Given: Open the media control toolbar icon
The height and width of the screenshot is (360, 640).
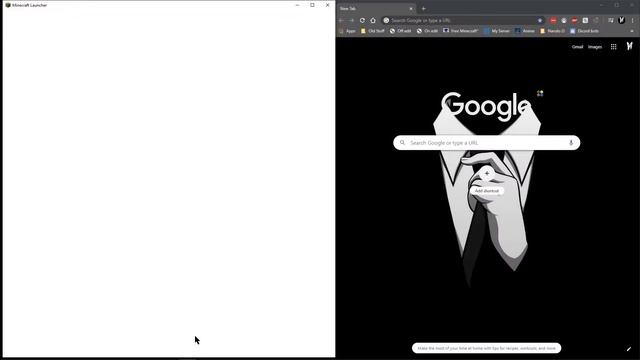Looking at the screenshot, I should [611, 20].
